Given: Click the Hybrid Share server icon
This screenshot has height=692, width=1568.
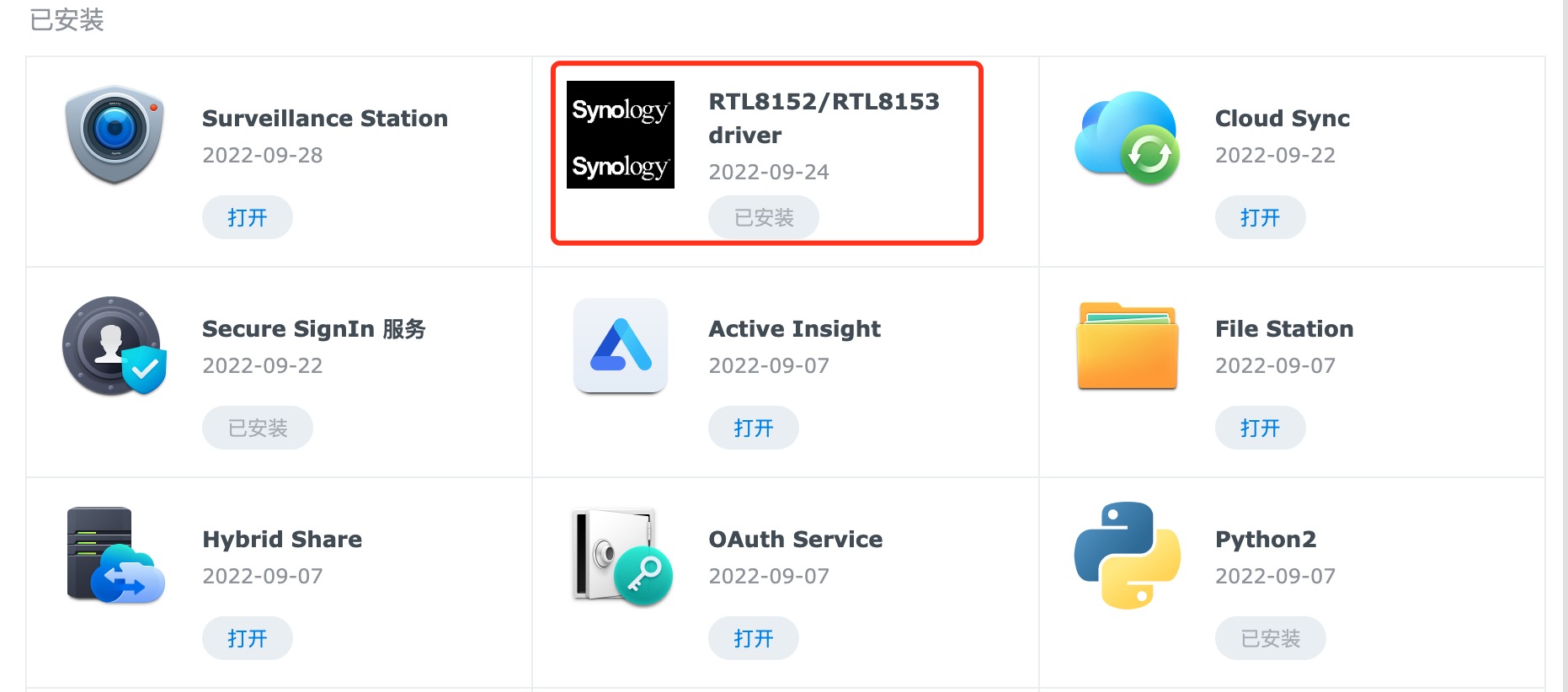Looking at the screenshot, I should [115, 556].
